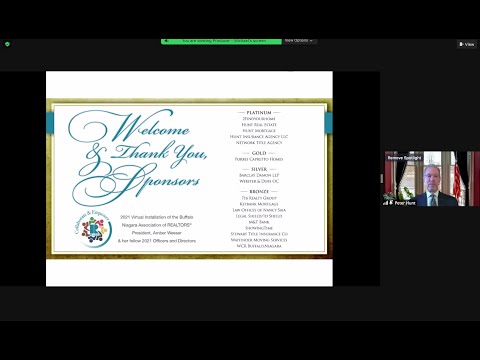Click the green screen-sharing notification banner

[221, 41]
